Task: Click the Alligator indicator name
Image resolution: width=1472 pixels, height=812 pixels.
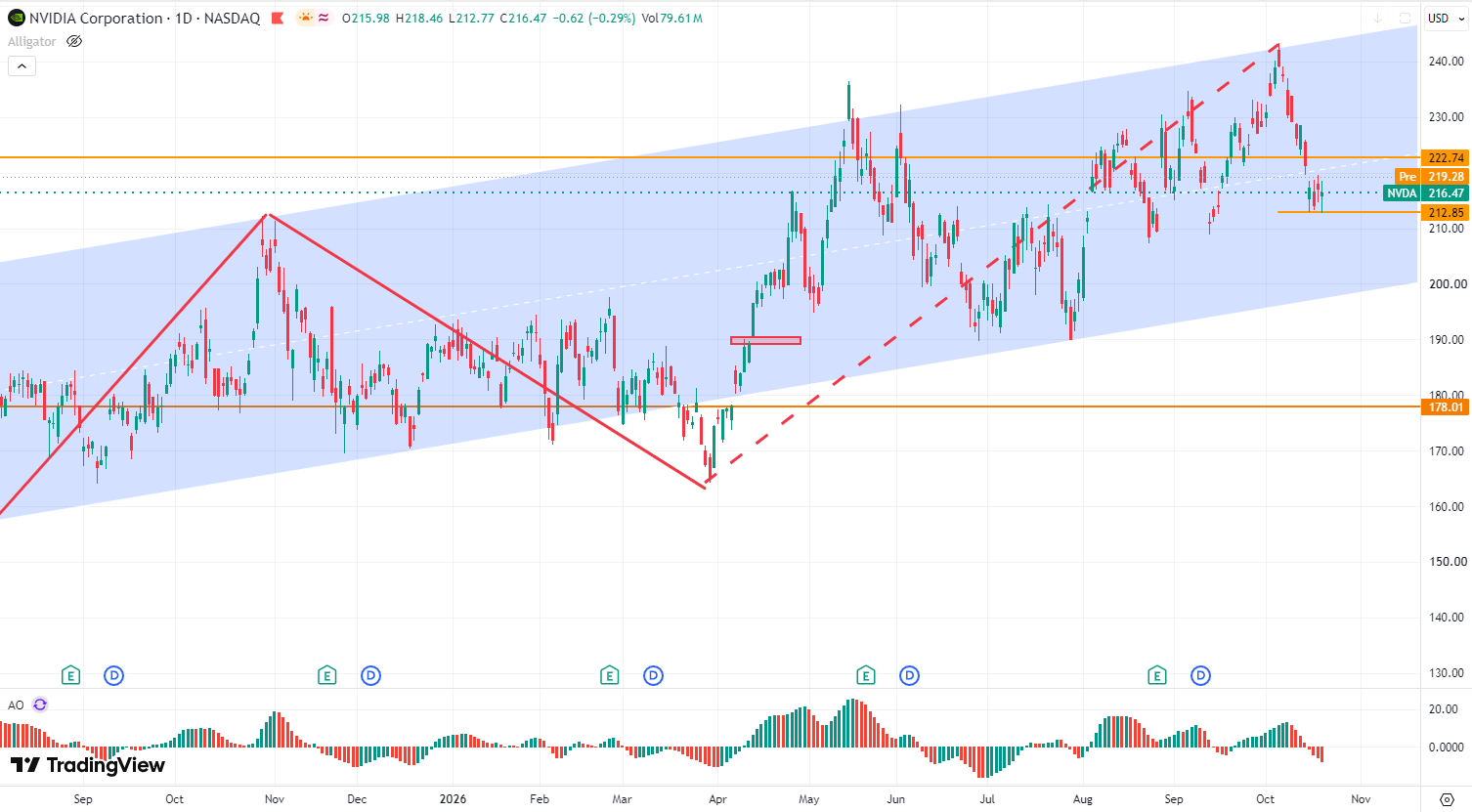Action: pos(32,41)
